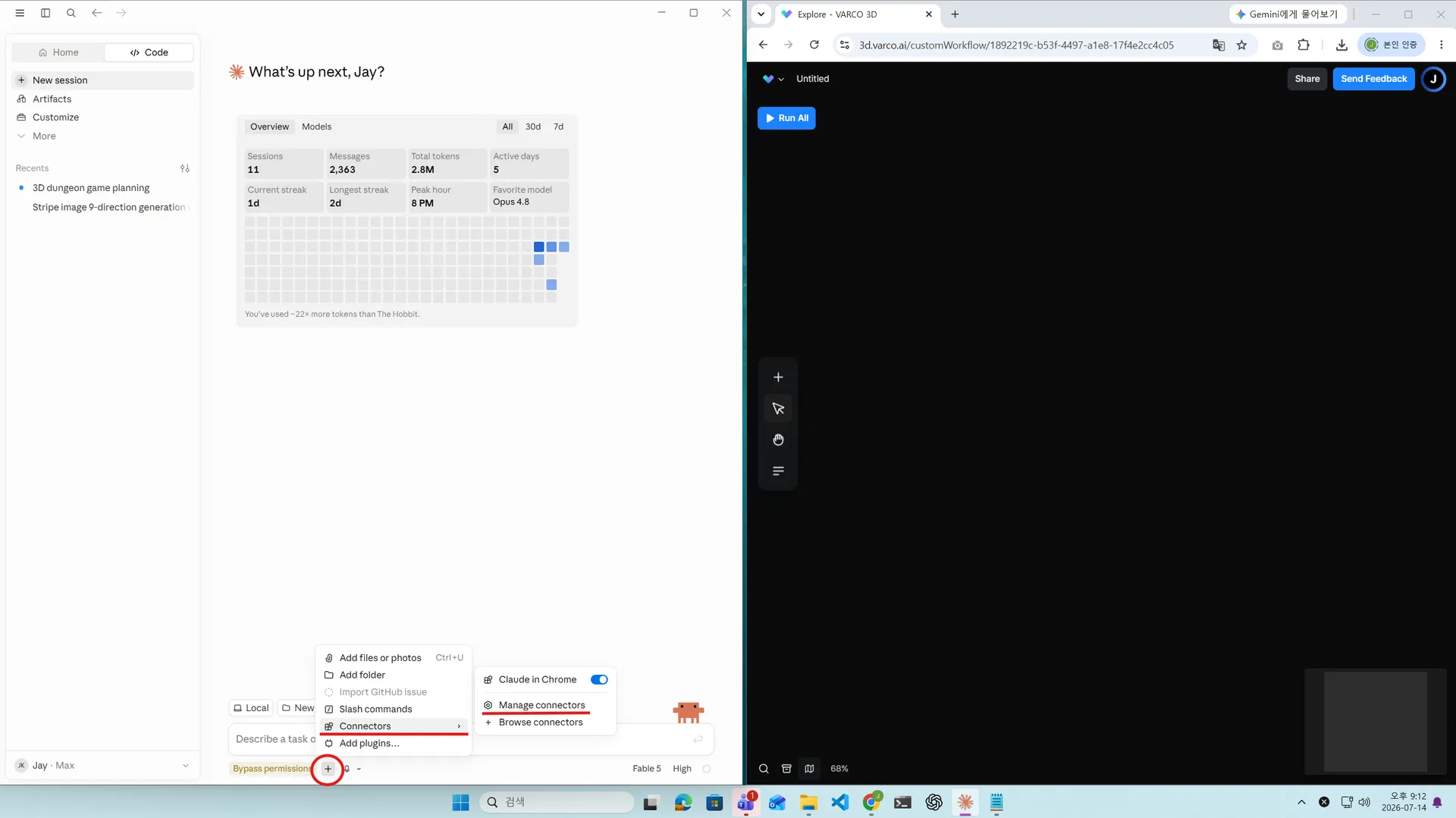This screenshot has height=818, width=1456.
Task: Click the Describe a task input field
Action: click(x=470, y=739)
